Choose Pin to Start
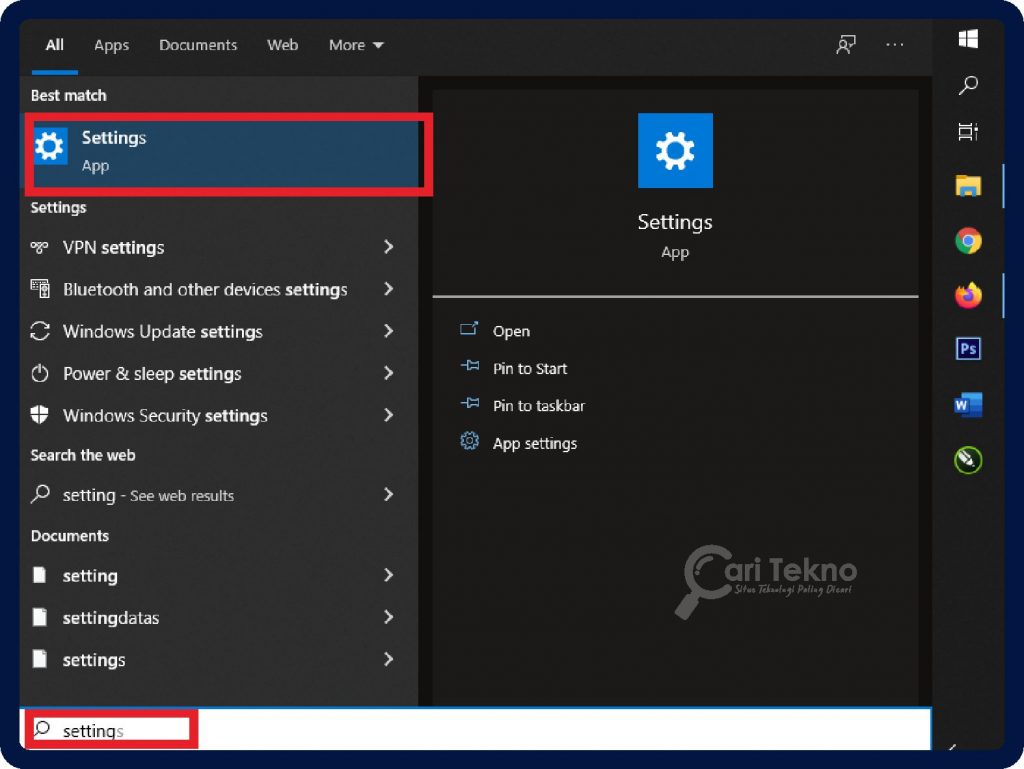1024x769 pixels. (x=530, y=369)
